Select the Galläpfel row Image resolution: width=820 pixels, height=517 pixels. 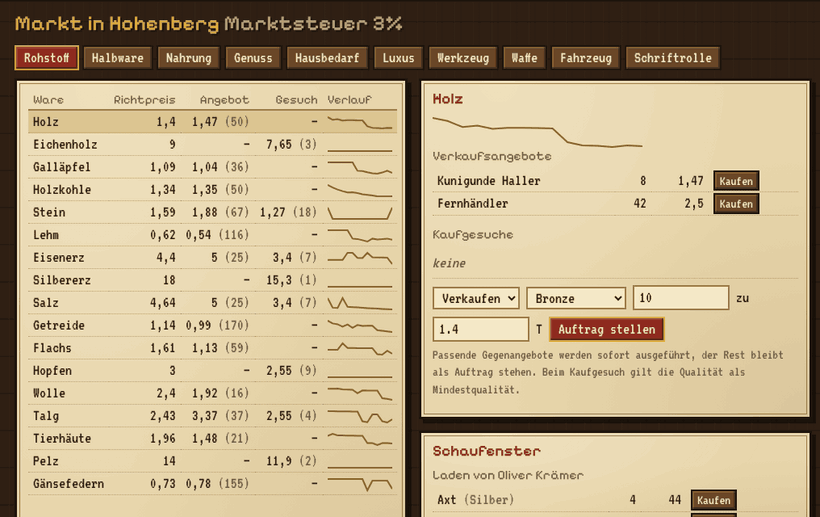(212, 167)
